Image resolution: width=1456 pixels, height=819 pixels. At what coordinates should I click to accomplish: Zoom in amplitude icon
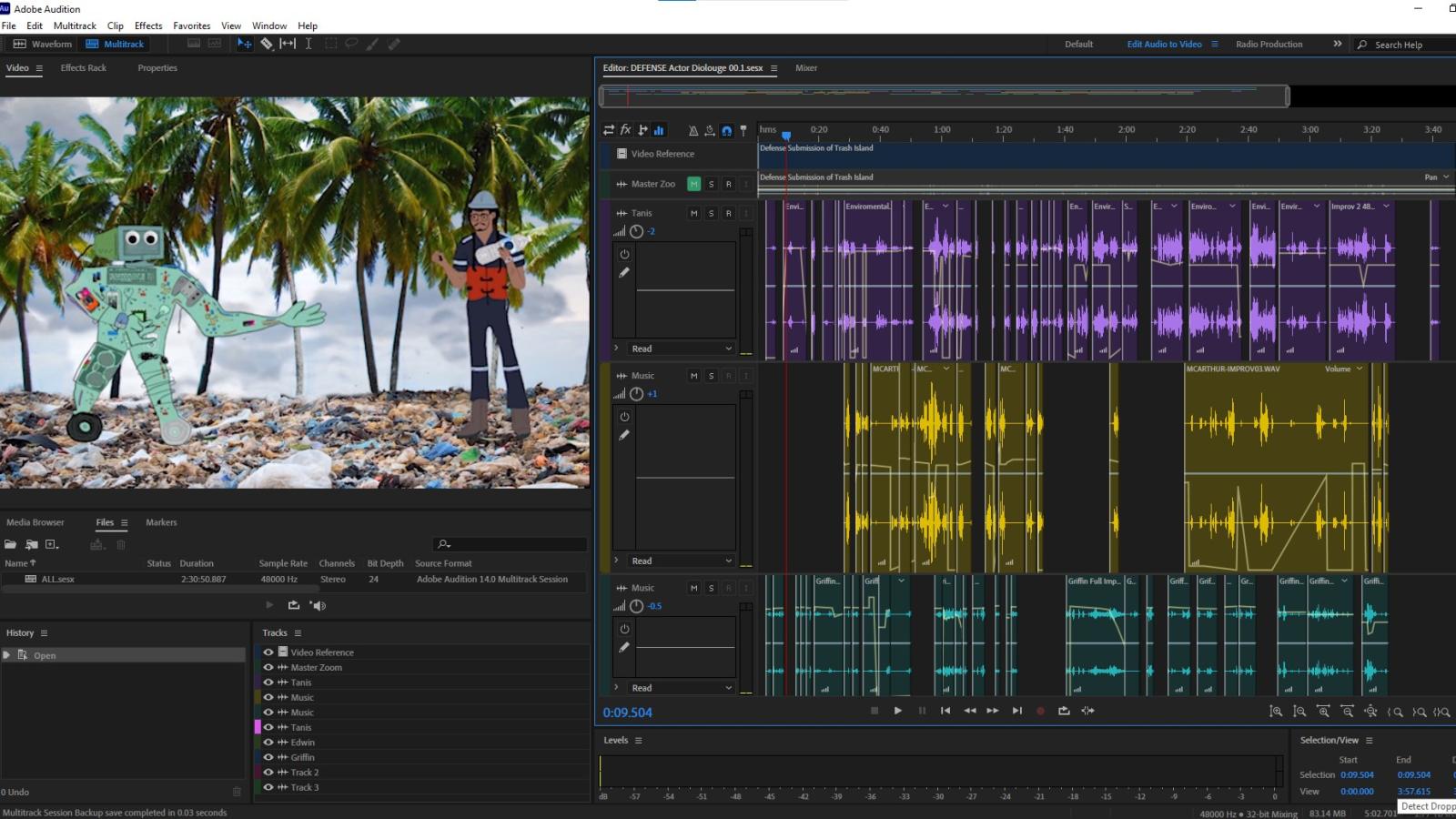(1276, 712)
